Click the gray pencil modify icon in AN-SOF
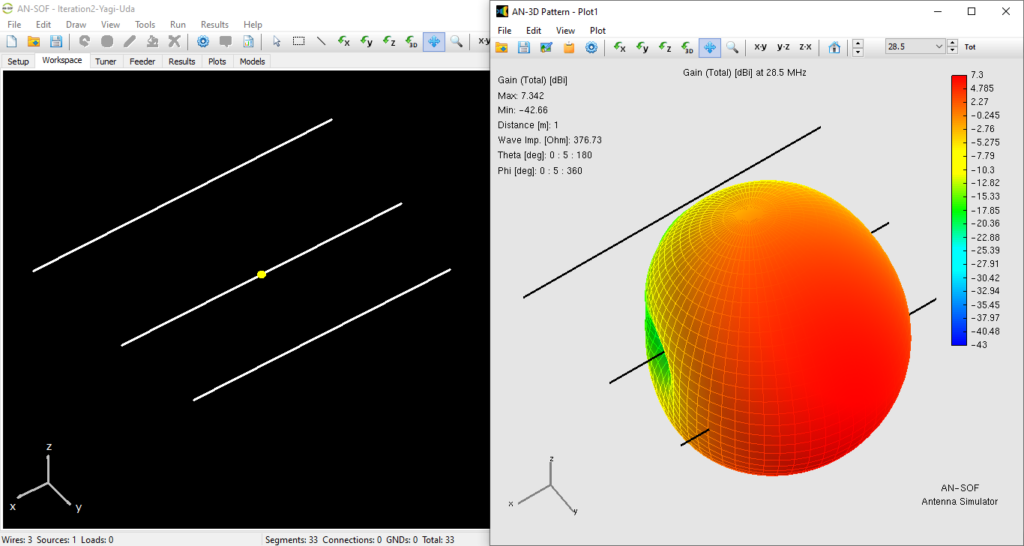This screenshot has width=1024, height=546. (129, 42)
